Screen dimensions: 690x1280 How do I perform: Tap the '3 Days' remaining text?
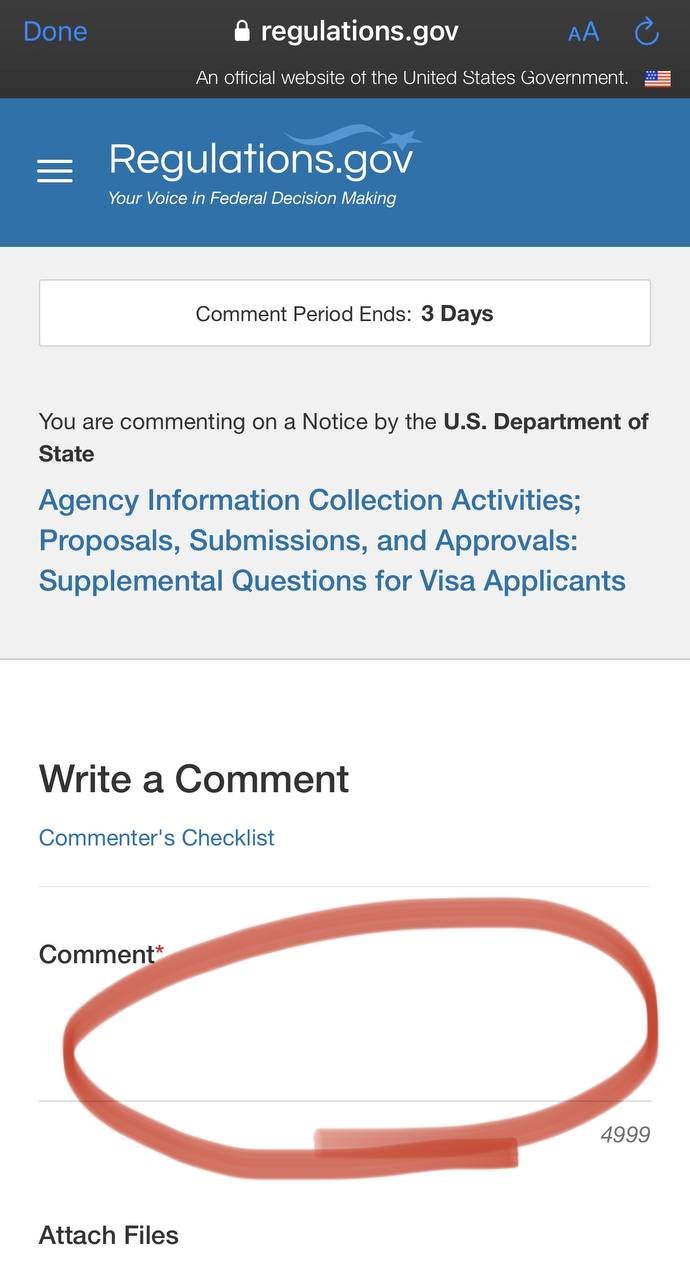click(457, 313)
